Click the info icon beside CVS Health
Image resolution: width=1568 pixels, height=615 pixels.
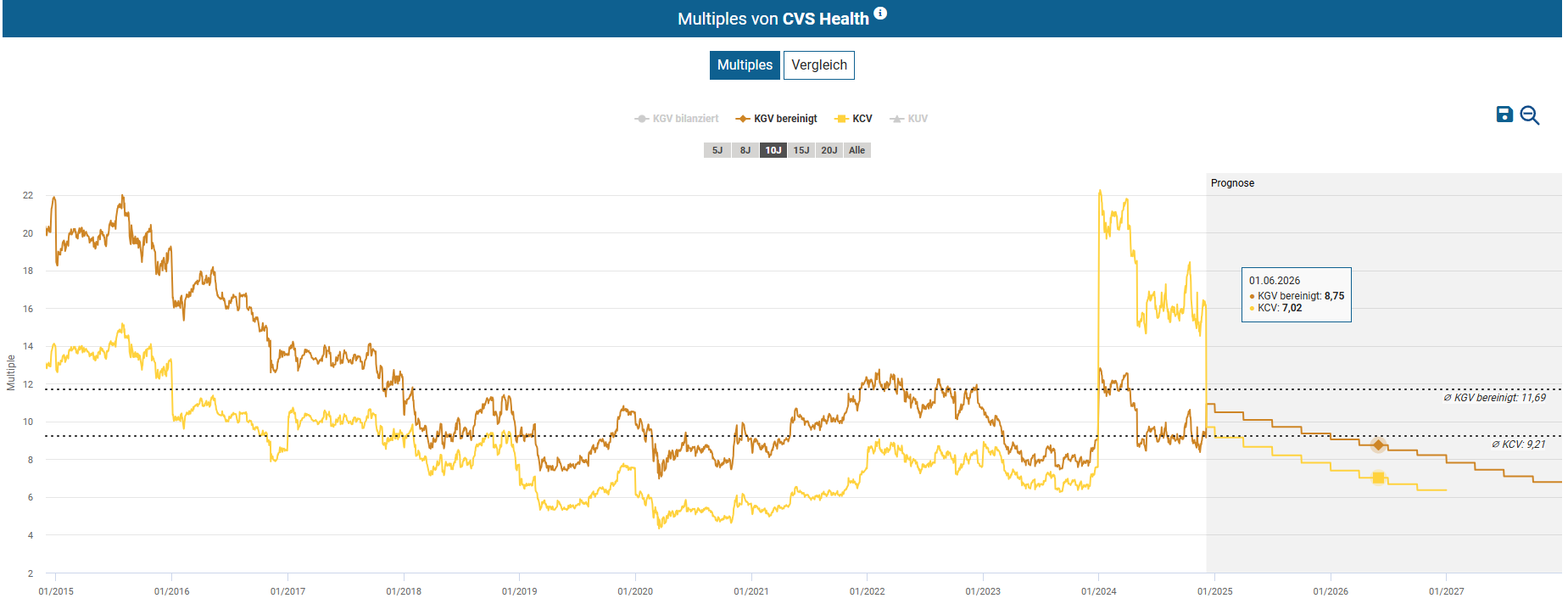point(880,14)
